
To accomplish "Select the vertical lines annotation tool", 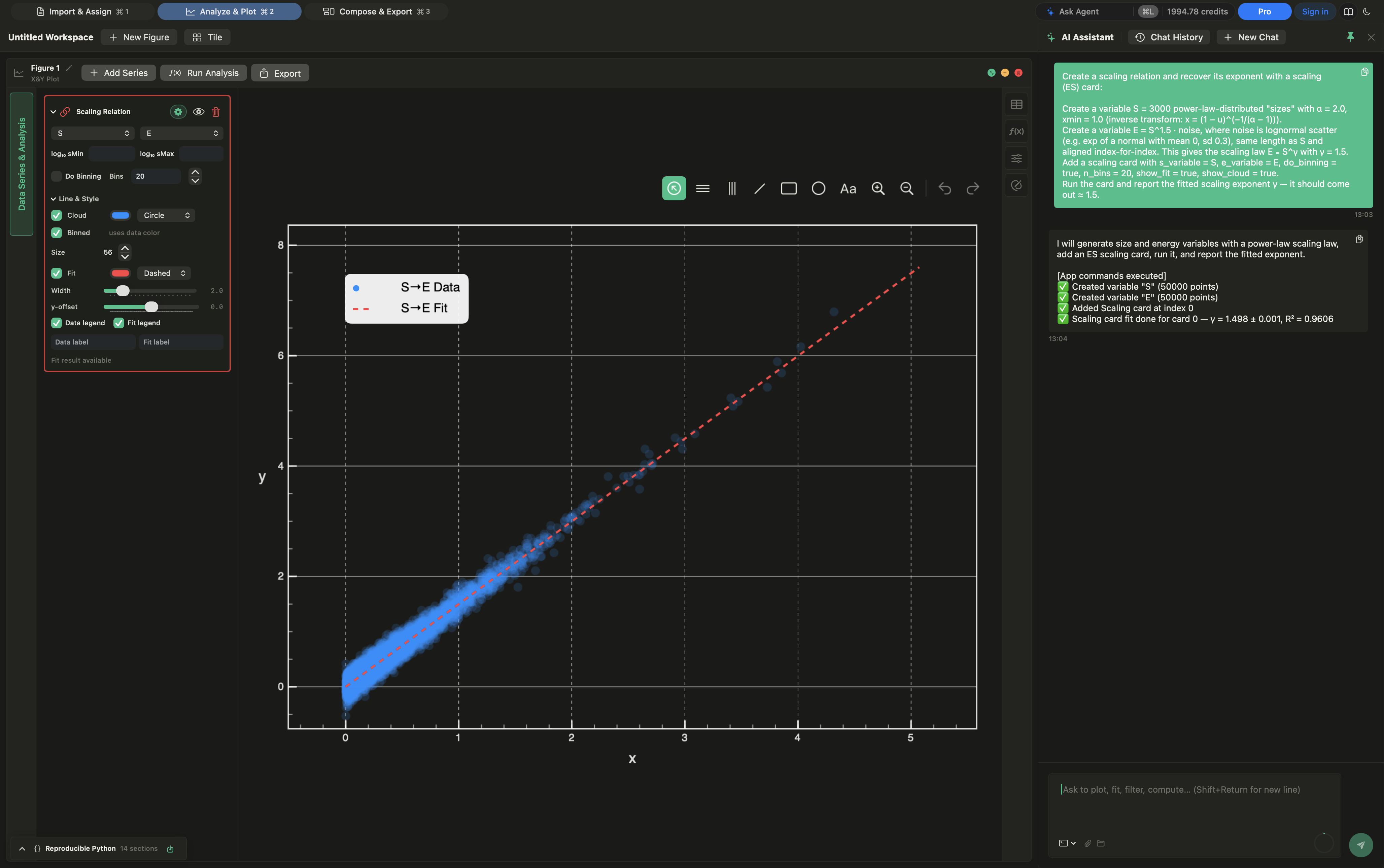I will (732, 188).
